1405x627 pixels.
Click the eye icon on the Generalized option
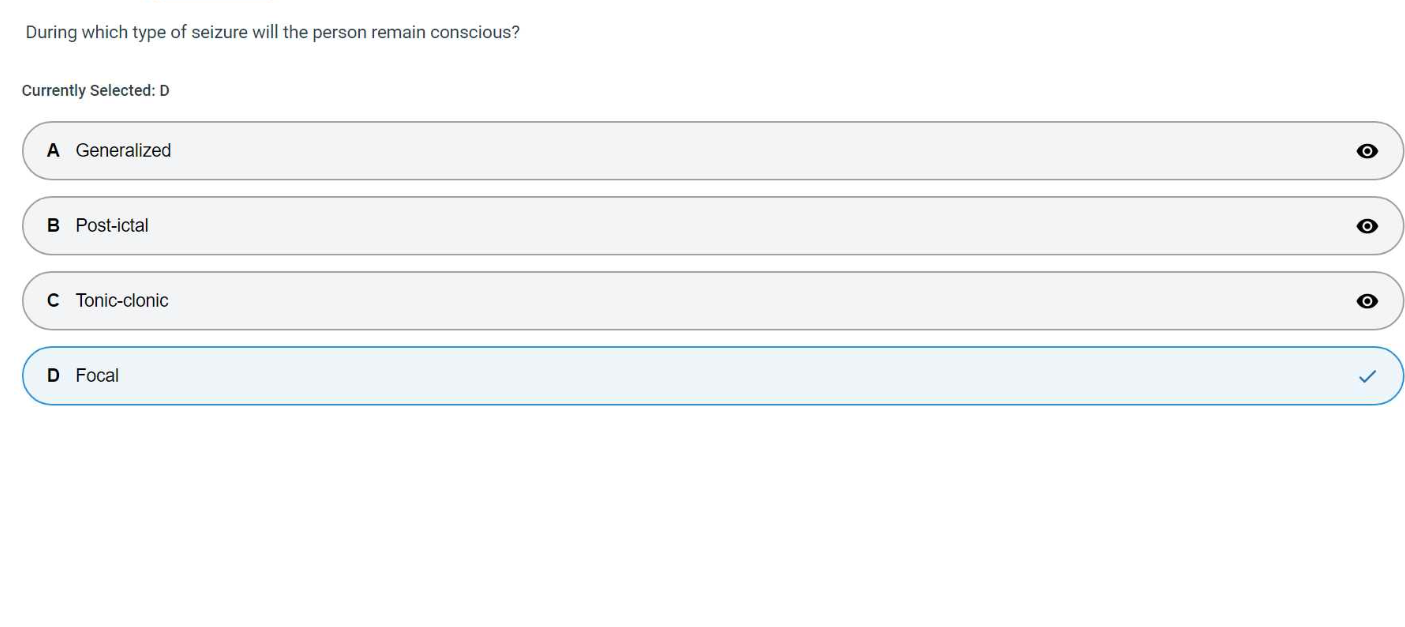coord(1366,151)
